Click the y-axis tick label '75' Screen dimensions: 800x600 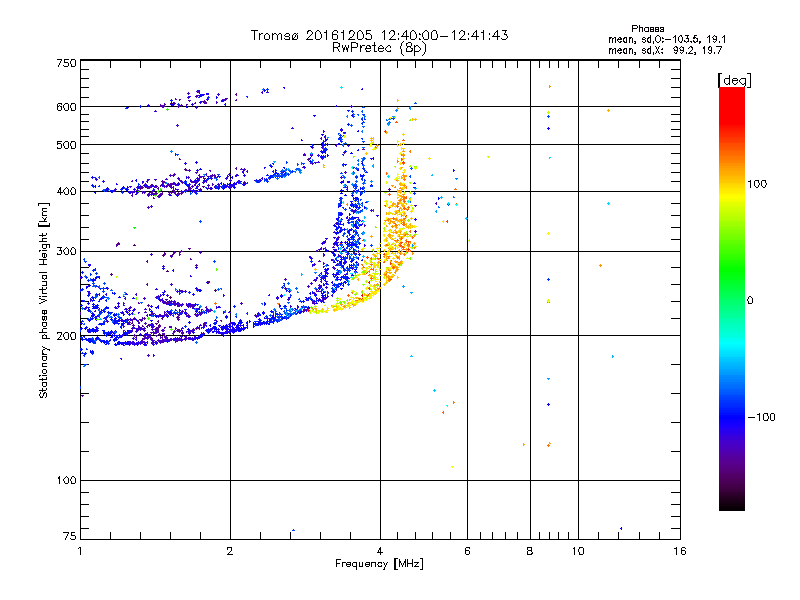coord(70,536)
